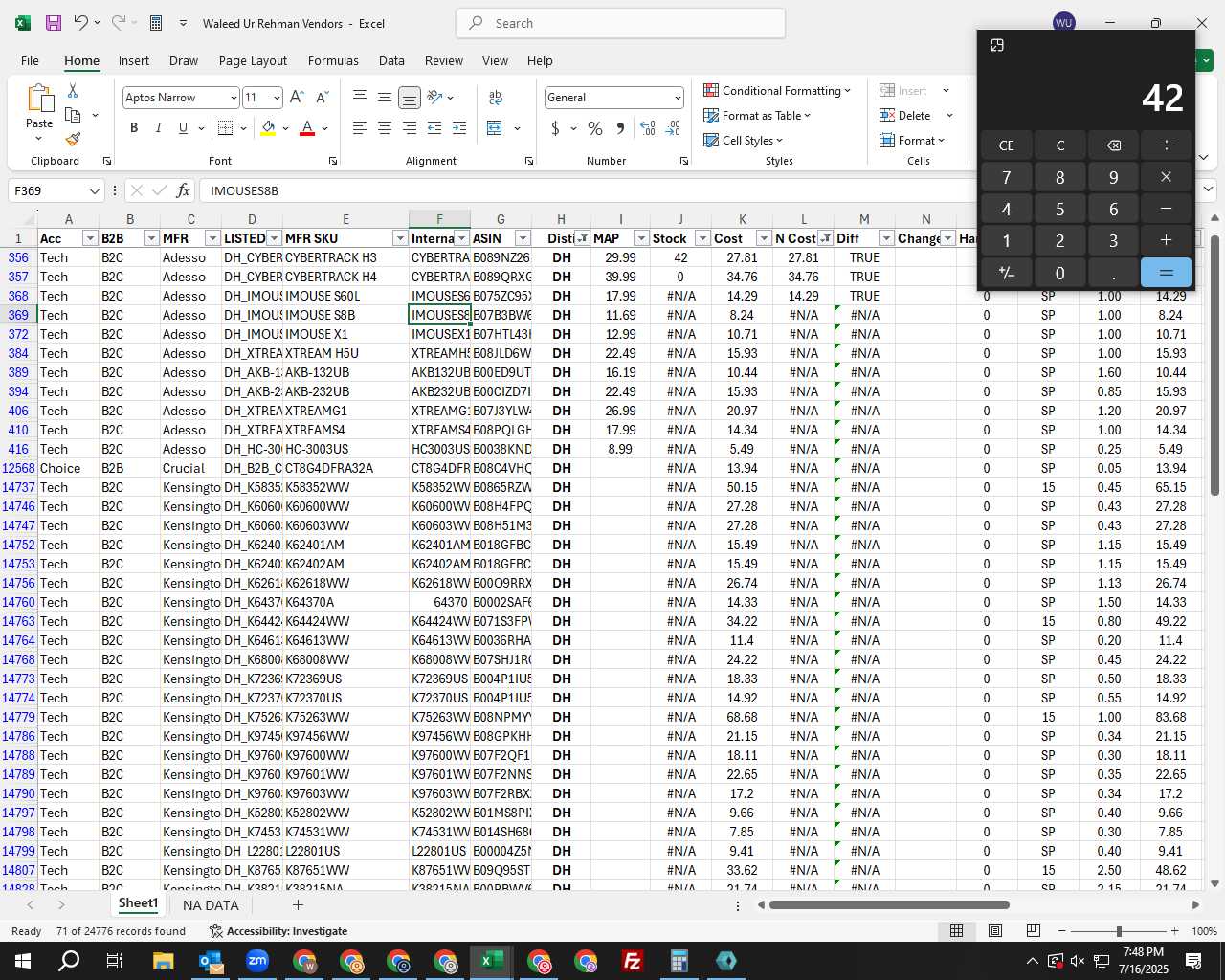Screen dimensions: 1225x980
Task: Click the Search box in title bar
Action: 620,23
